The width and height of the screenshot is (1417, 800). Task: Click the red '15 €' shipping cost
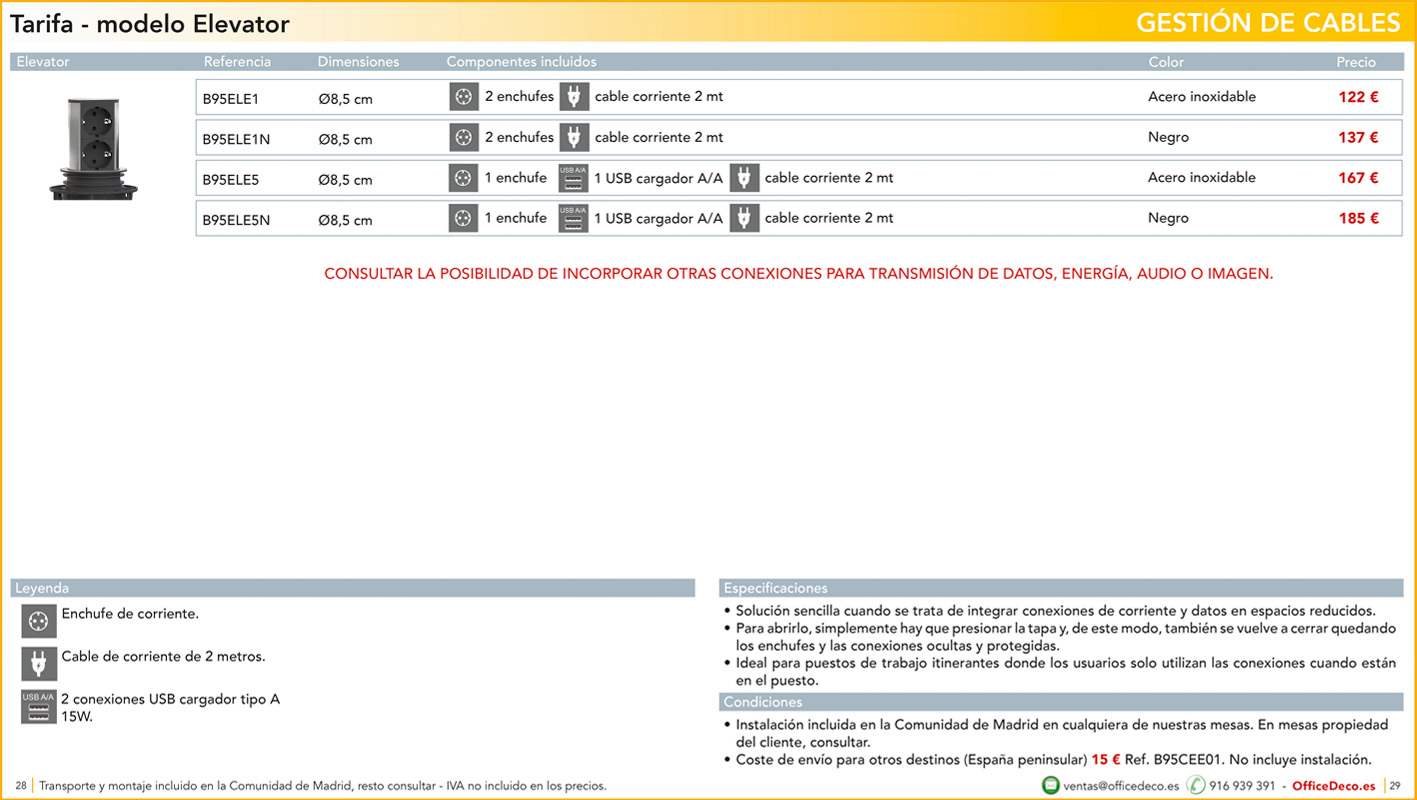1106,760
